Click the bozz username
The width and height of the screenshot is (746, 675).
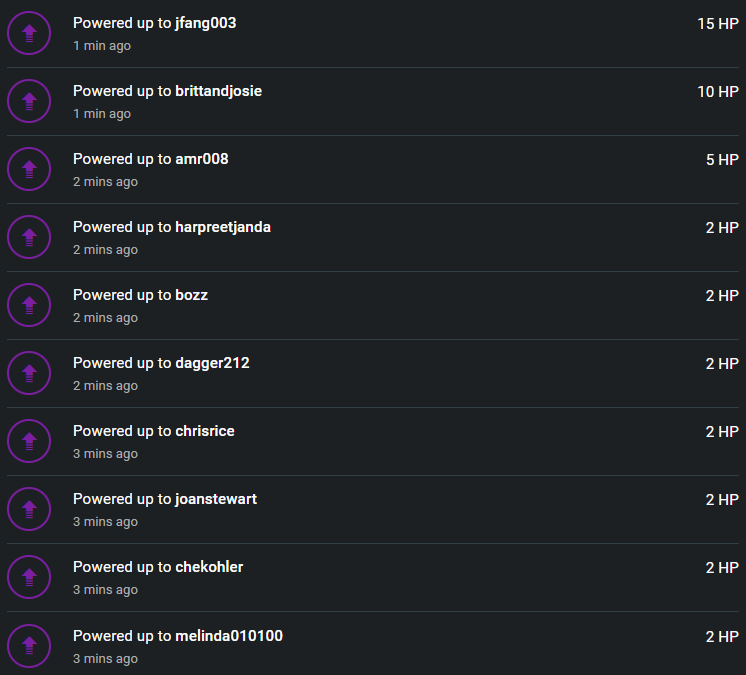point(191,295)
